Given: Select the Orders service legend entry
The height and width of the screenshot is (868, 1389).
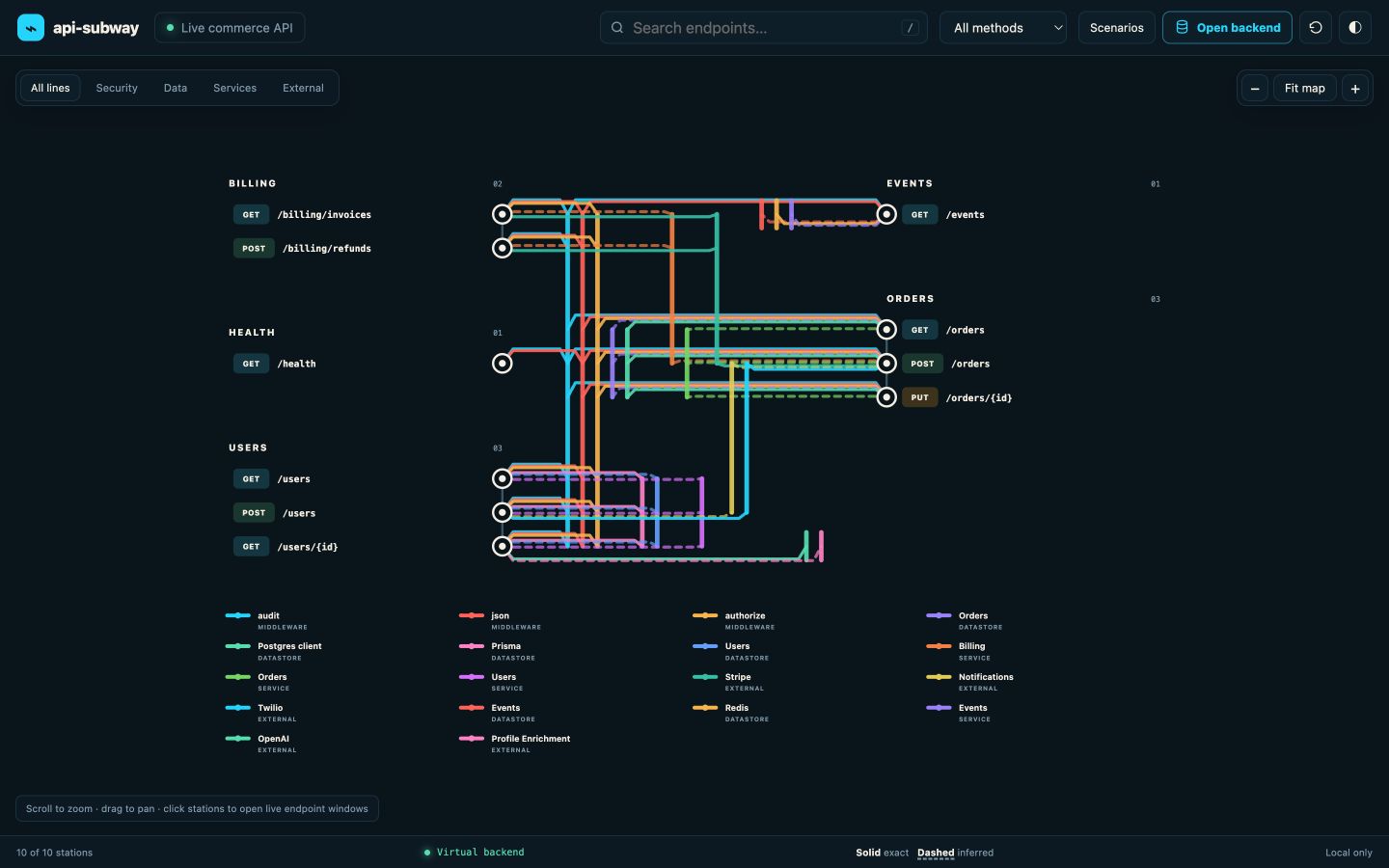Looking at the screenshot, I should click(x=258, y=682).
